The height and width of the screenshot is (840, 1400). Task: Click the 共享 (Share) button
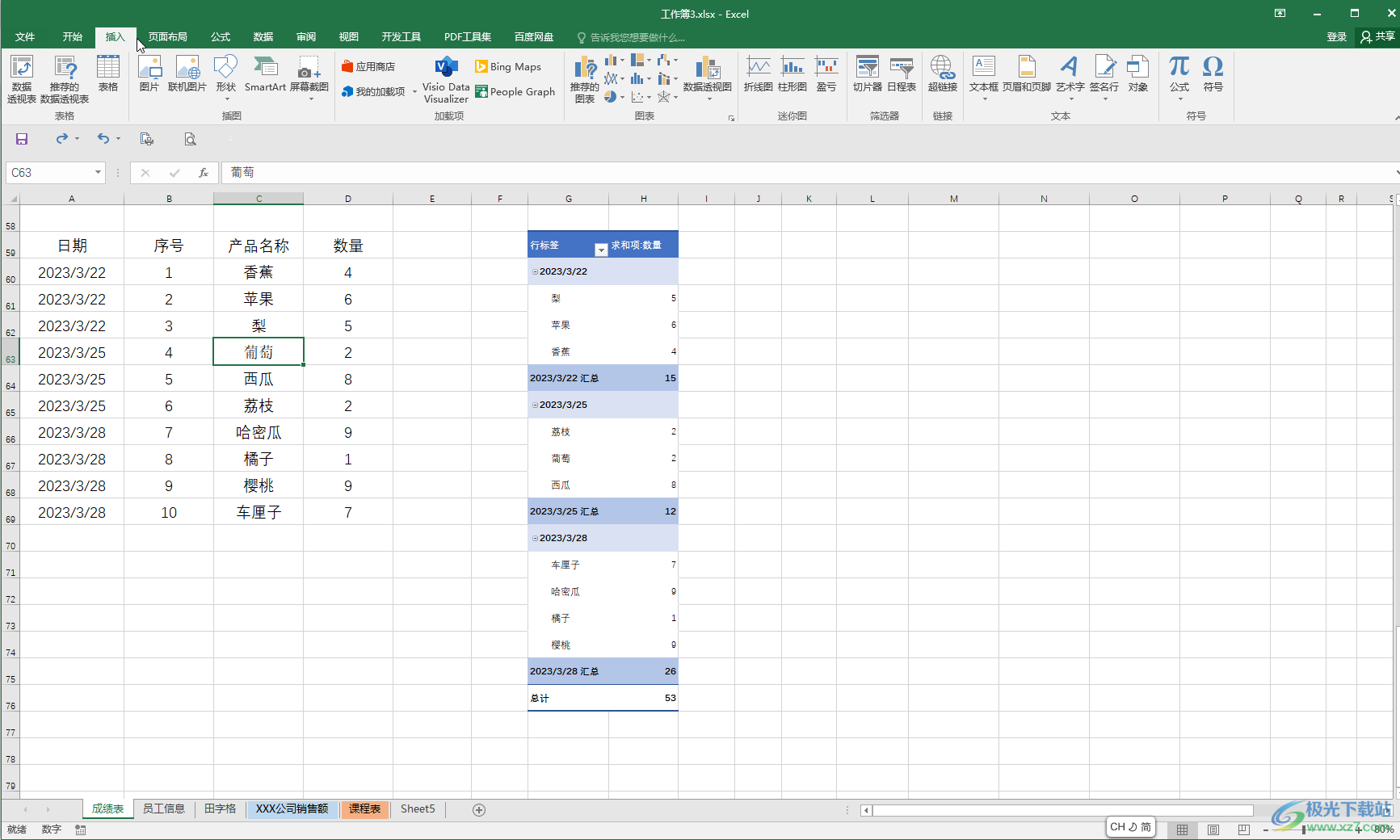[x=1377, y=36]
